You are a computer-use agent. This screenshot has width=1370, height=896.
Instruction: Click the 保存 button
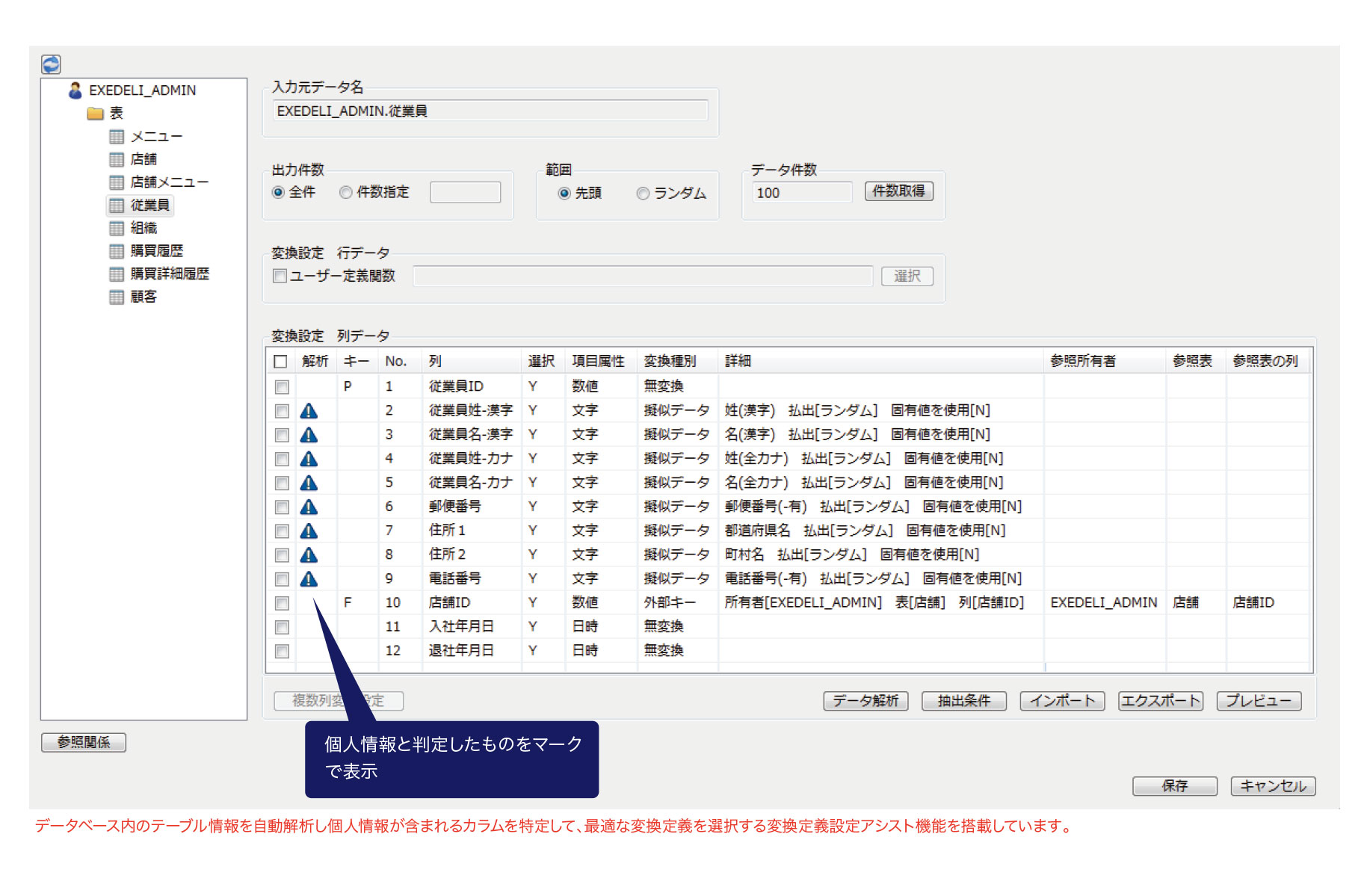pos(1175,786)
